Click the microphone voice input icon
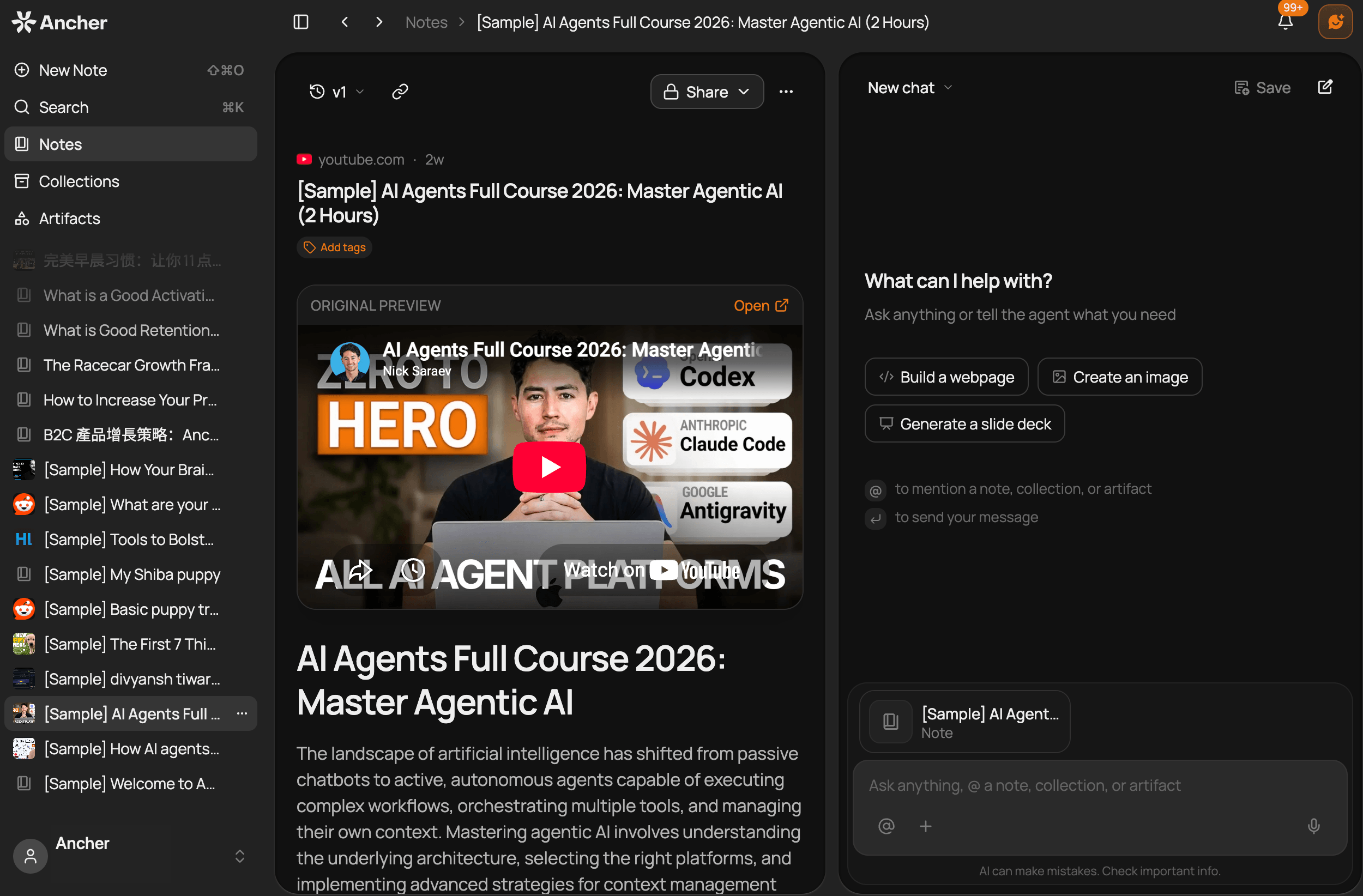1363x896 pixels. (x=1314, y=826)
